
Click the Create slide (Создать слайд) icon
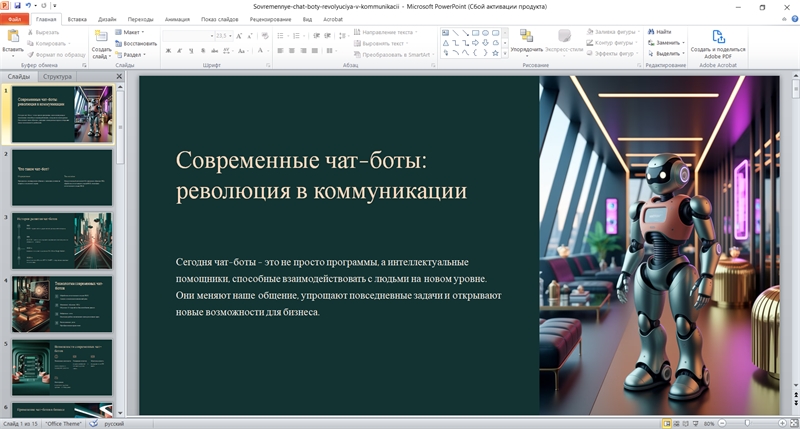[x=101, y=37]
